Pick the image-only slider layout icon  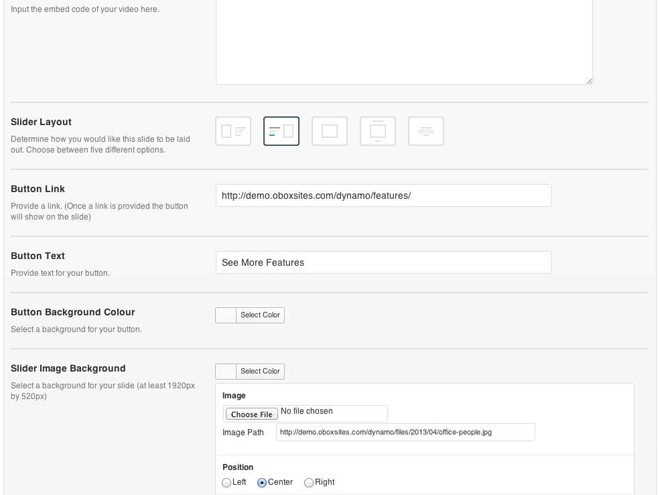point(330,131)
